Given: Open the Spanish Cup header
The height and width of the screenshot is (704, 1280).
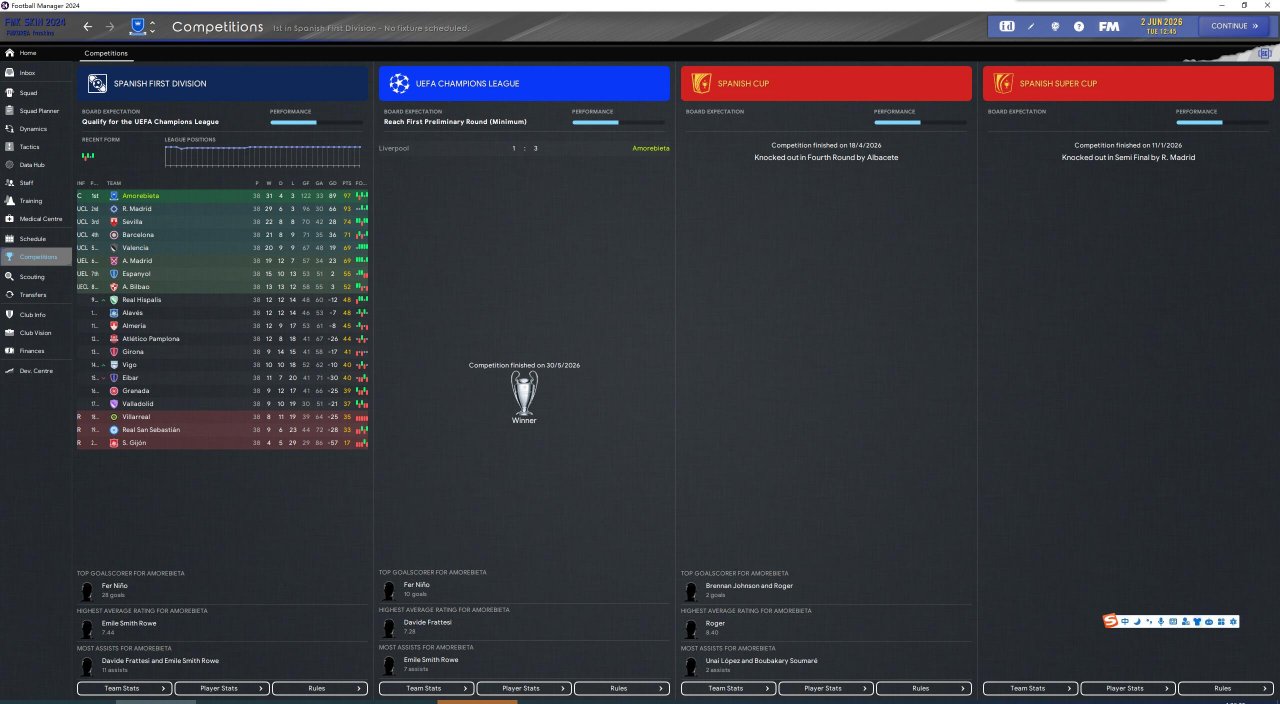Looking at the screenshot, I should pyautogui.click(x=826, y=84).
